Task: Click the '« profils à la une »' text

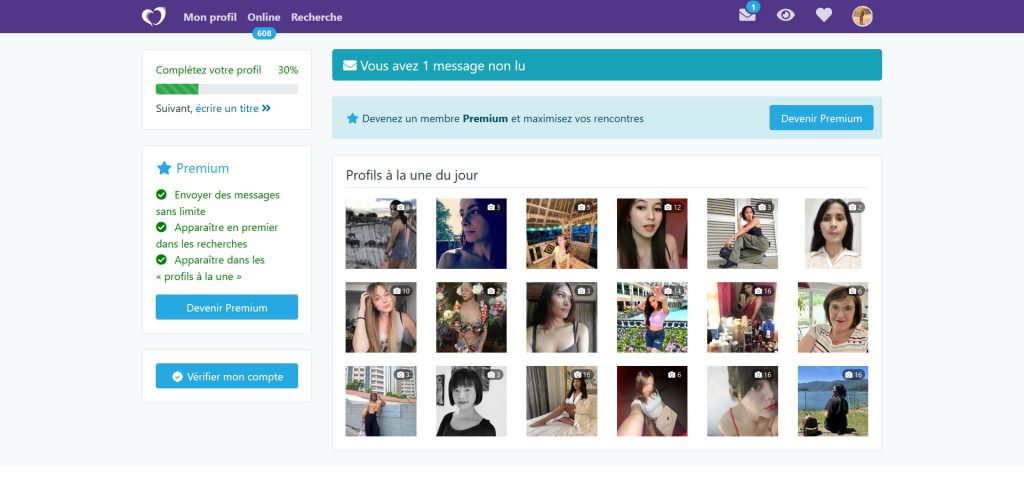Action: pyautogui.click(x=199, y=276)
